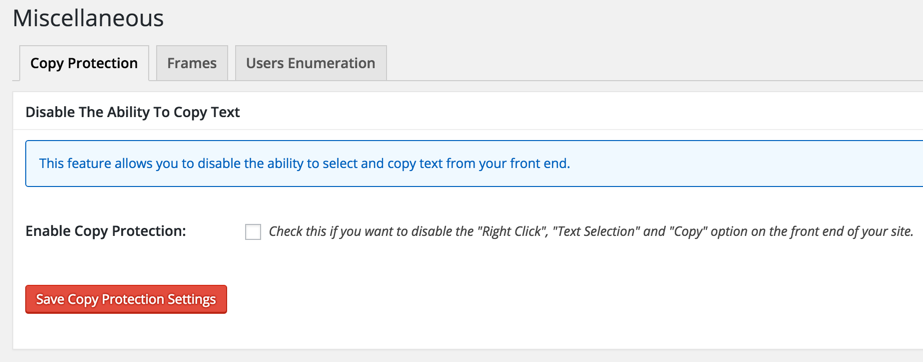Click the "Right Click" phrase in description
Image resolution: width=923 pixels, height=362 pixels.
click(x=512, y=231)
